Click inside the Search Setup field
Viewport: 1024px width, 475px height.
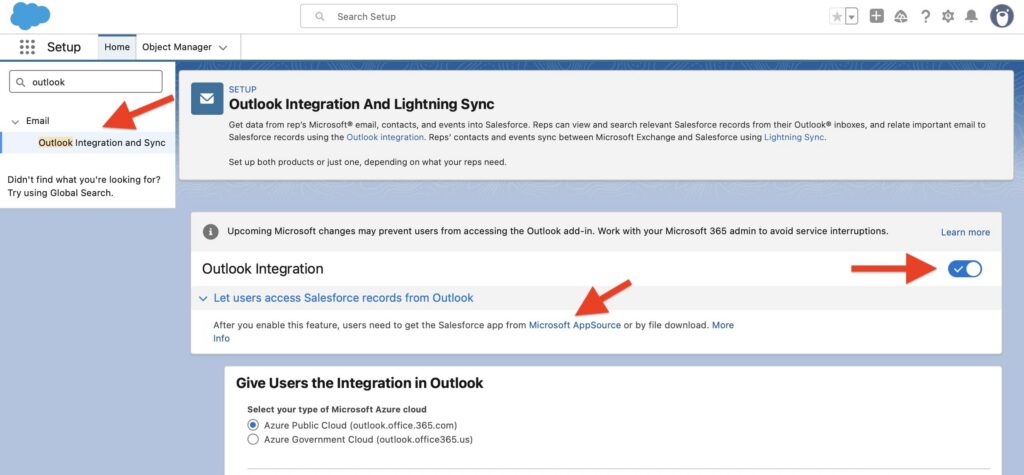click(x=488, y=16)
